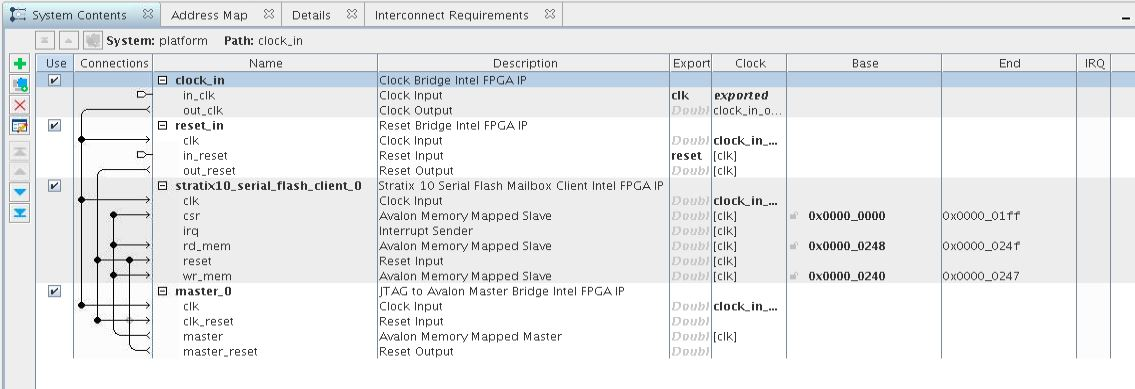Screen dimensions: 1135x389
Task: Click the move to top arrow icon
Action: click(x=20, y=151)
